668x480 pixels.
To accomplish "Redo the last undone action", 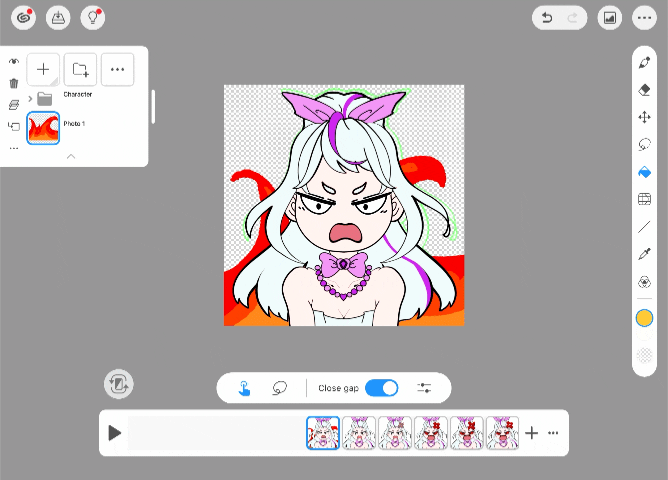I will [x=572, y=18].
